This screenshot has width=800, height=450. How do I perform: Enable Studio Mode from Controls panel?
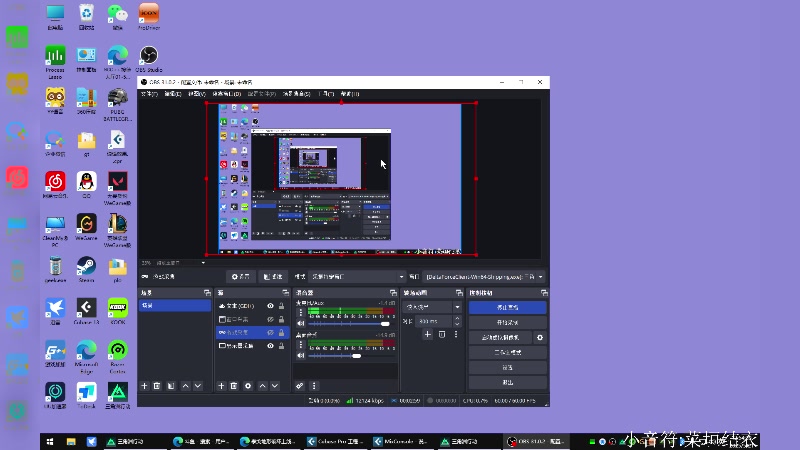508,353
